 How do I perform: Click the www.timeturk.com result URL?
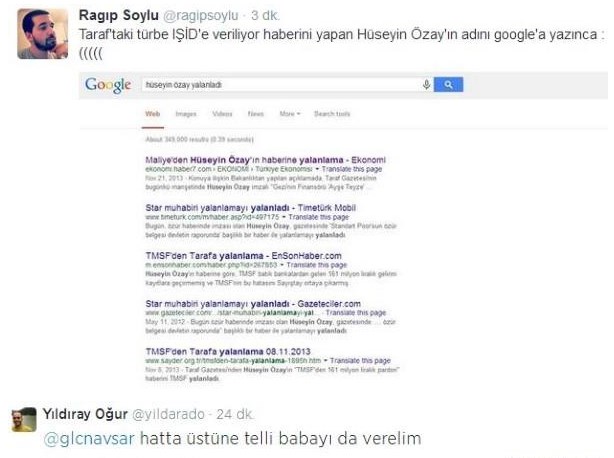tap(212, 217)
